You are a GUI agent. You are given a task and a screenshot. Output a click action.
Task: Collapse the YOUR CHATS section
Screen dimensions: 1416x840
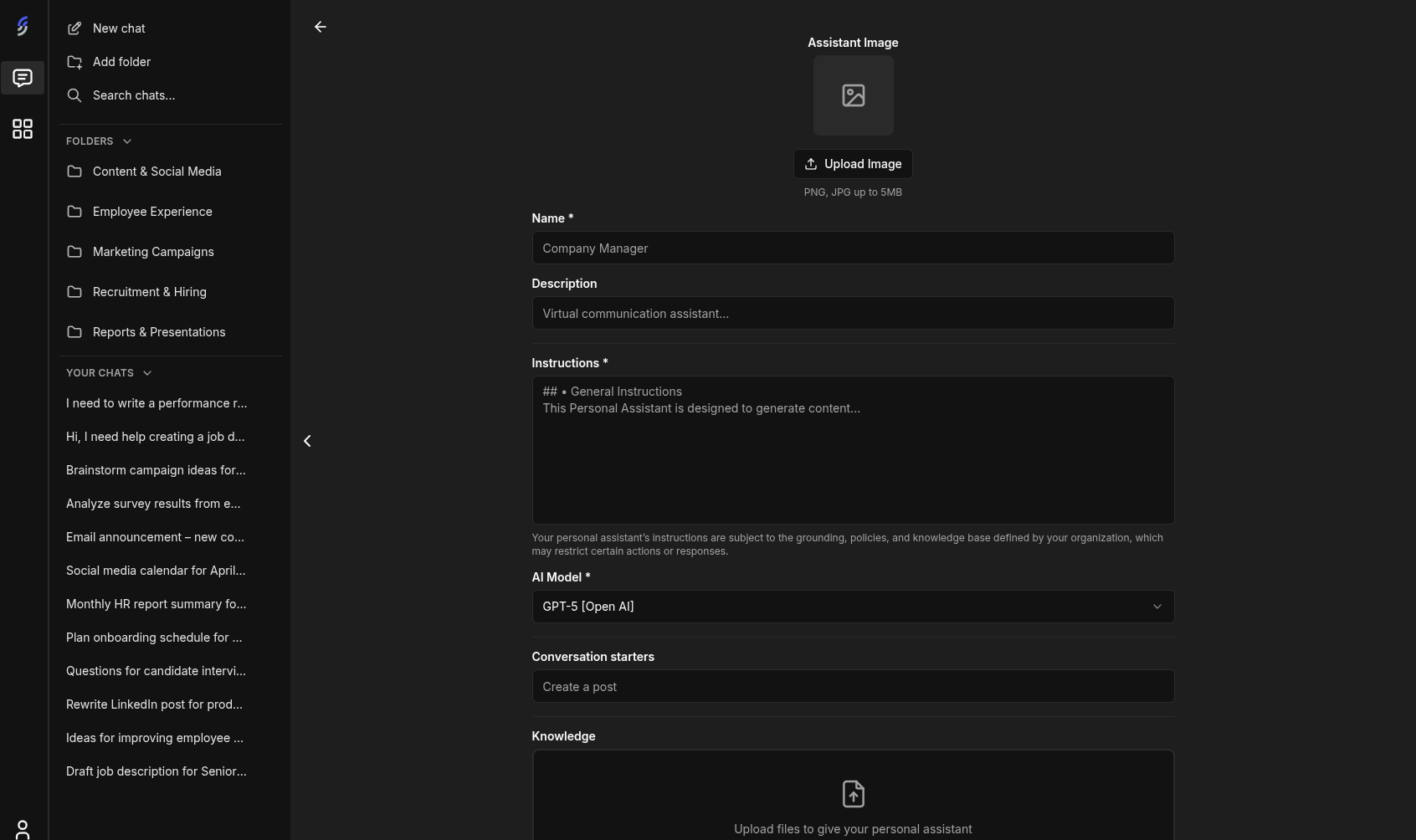[x=147, y=372]
